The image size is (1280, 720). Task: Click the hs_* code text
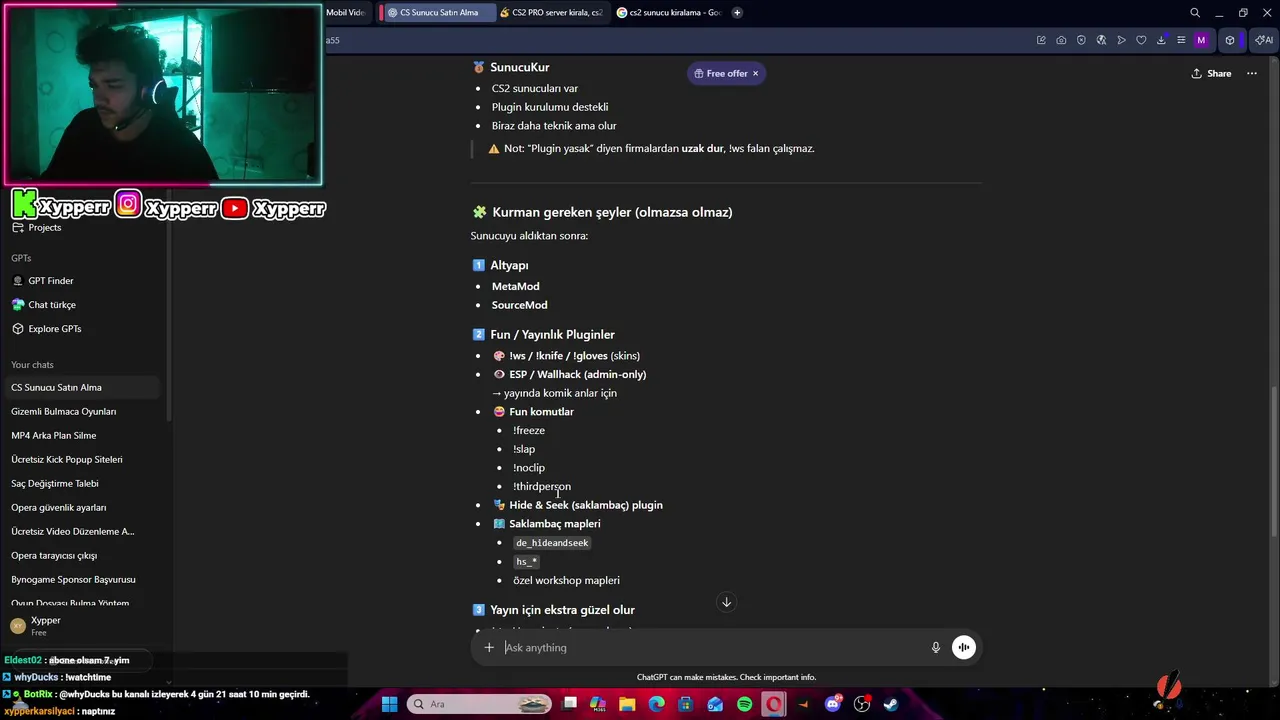pos(527,562)
